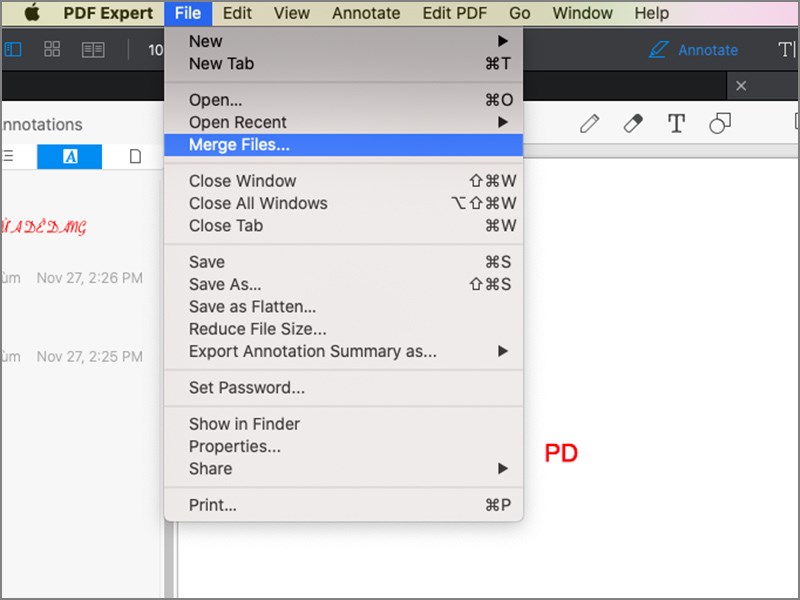Screen dimensions: 800x600
Task: Show the outline list sidebar tab
Action: click(8, 156)
